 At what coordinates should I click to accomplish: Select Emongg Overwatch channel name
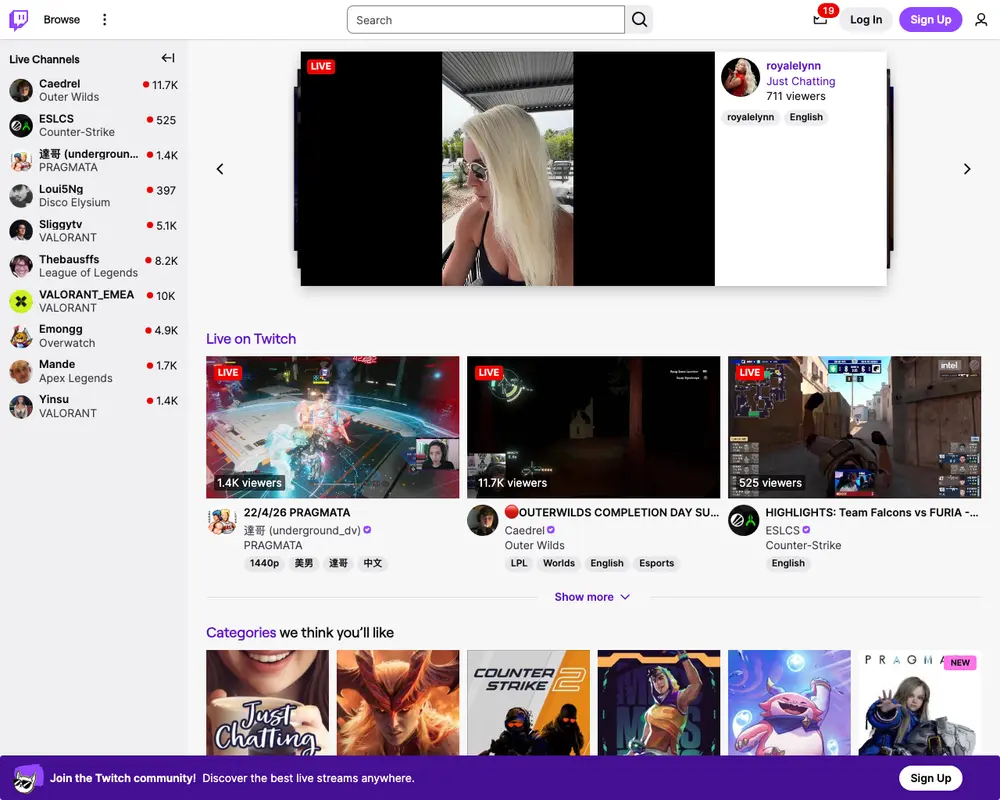point(61,329)
